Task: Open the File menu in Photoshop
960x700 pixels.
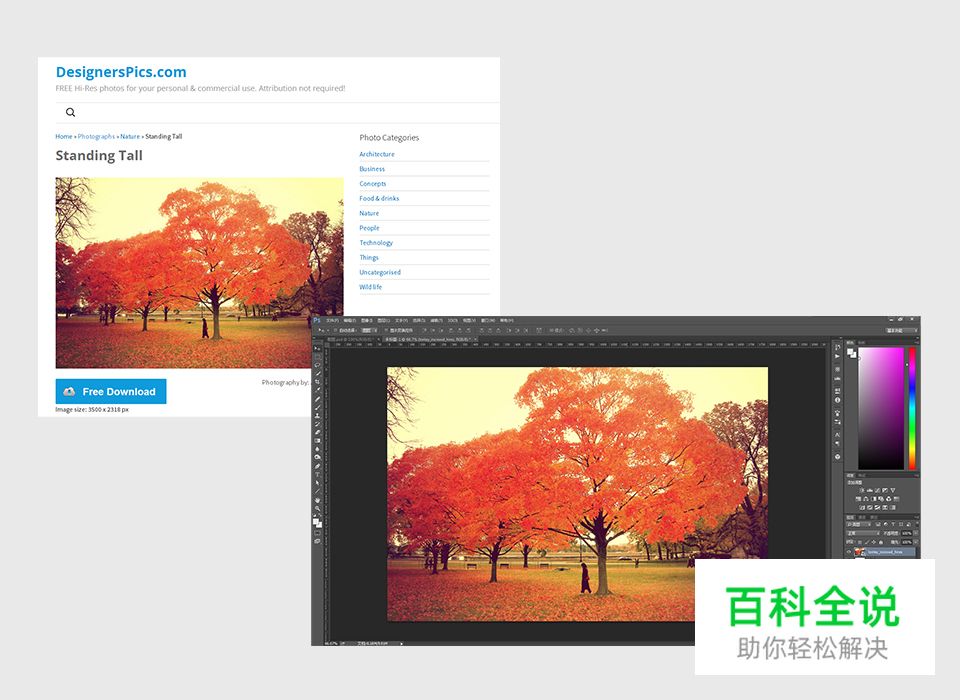Action: 332,321
